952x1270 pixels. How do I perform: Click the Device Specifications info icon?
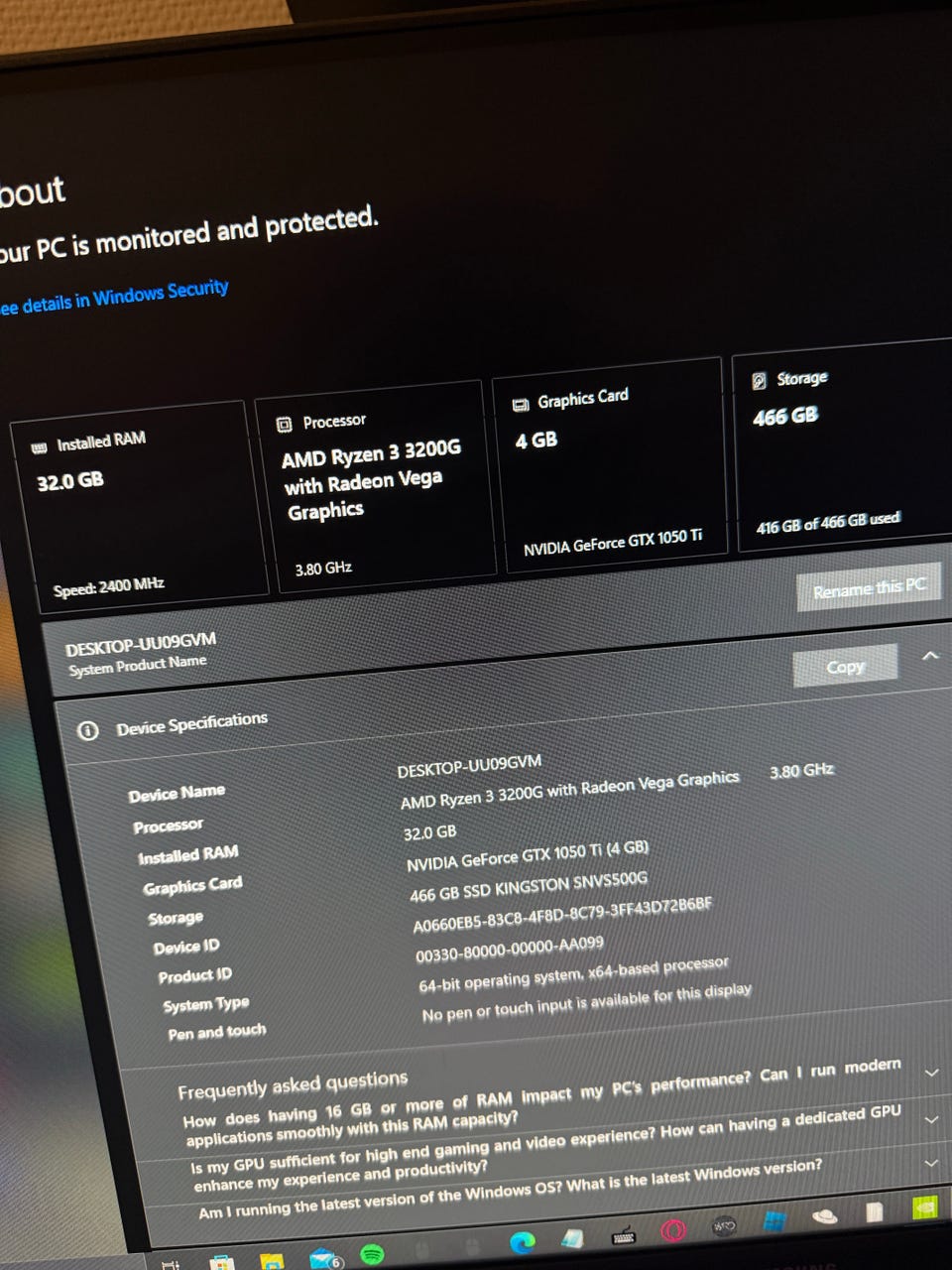[x=88, y=731]
